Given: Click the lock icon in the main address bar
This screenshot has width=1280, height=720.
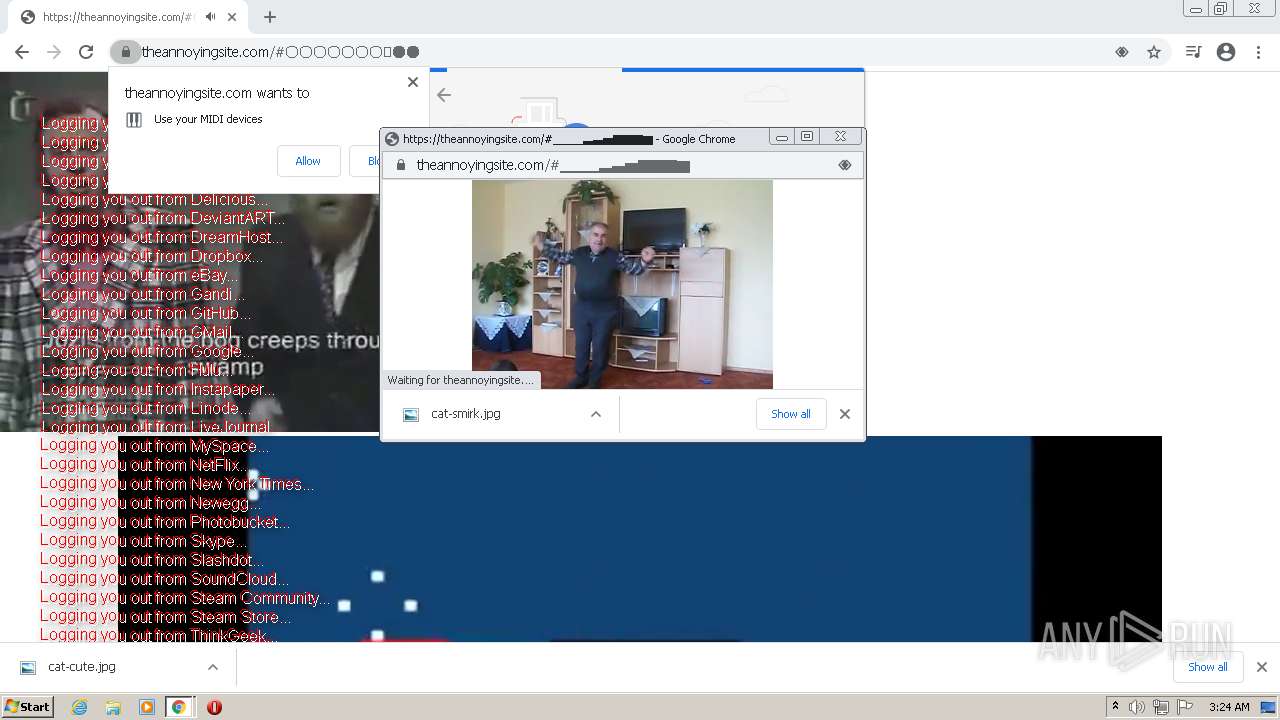Looking at the screenshot, I should coord(125,52).
